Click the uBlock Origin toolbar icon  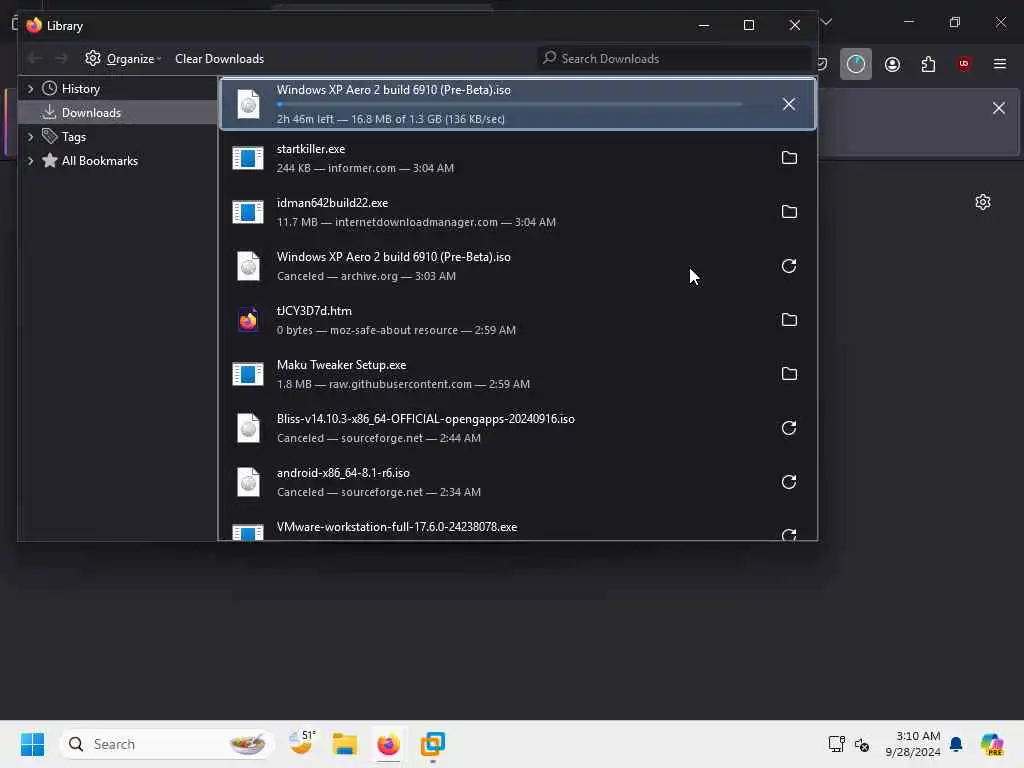964,64
